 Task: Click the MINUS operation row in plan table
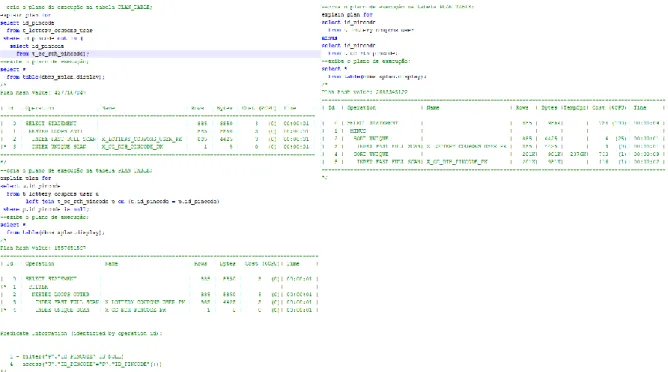pyautogui.click(x=493, y=131)
